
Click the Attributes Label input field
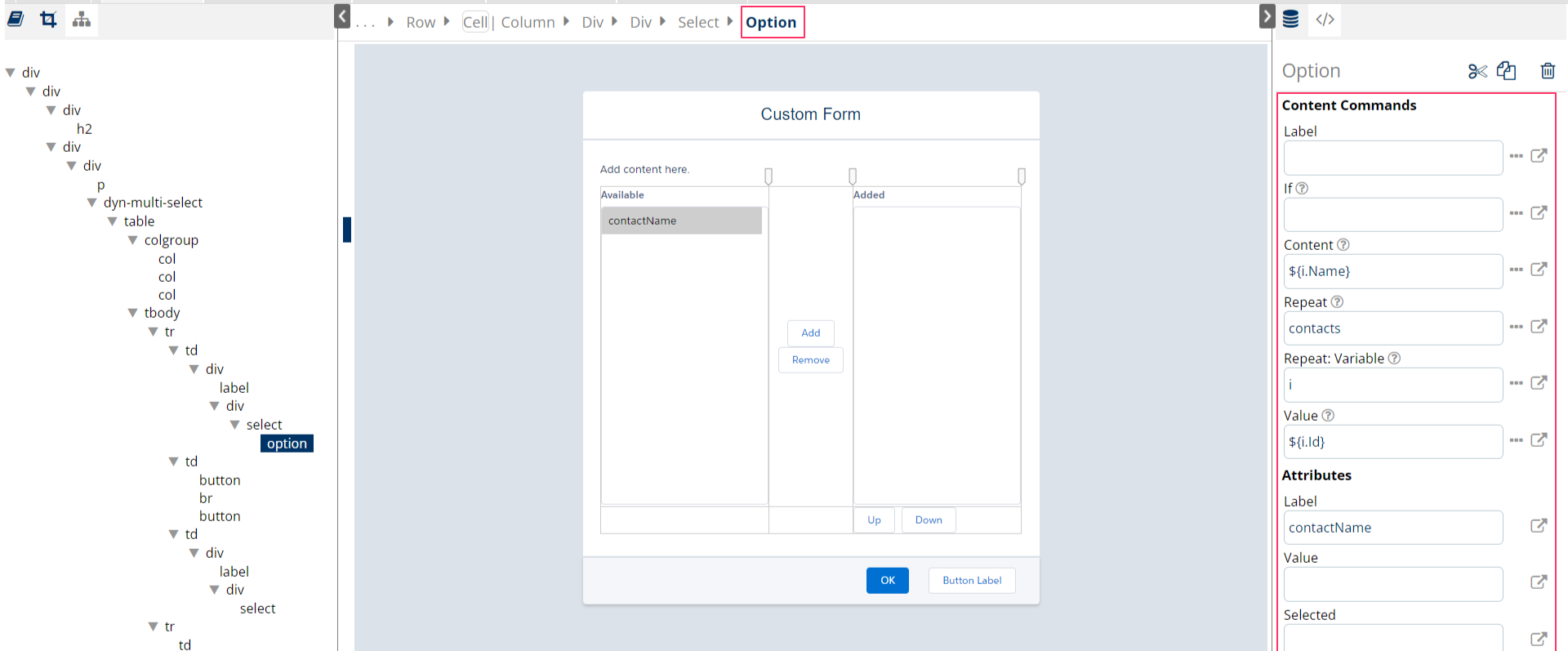(x=1392, y=528)
